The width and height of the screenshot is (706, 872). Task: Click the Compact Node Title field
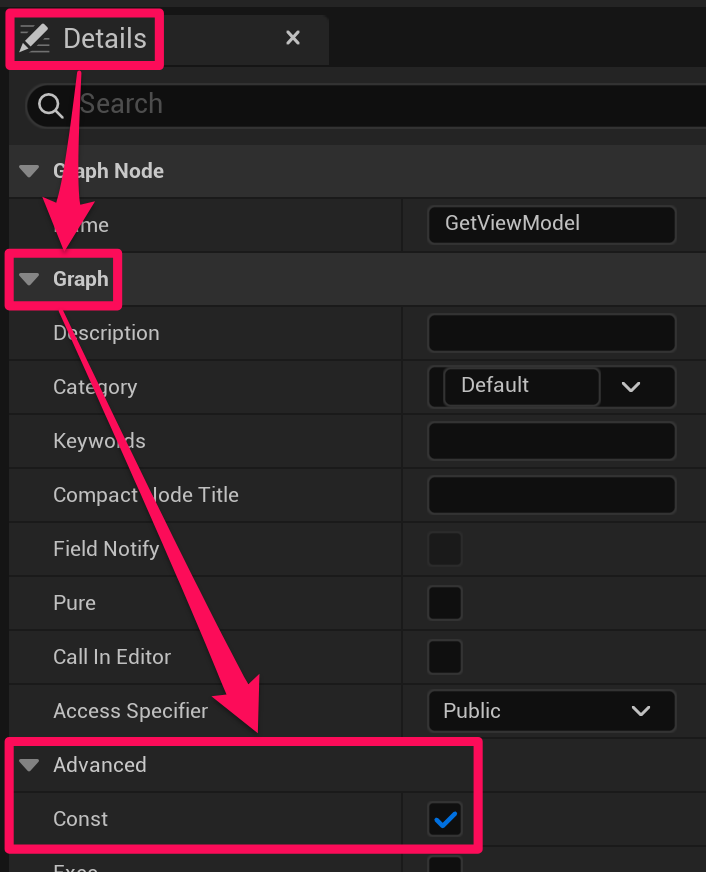pyautogui.click(x=551, y=495)
